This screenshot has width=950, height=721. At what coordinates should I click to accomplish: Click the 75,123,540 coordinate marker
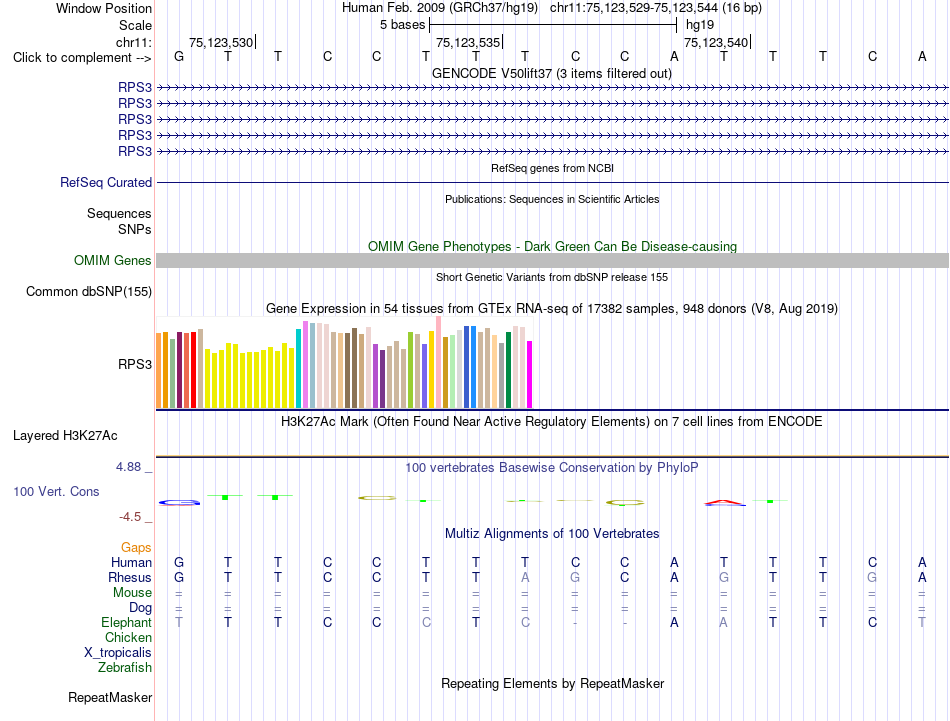tap(716, 42)
